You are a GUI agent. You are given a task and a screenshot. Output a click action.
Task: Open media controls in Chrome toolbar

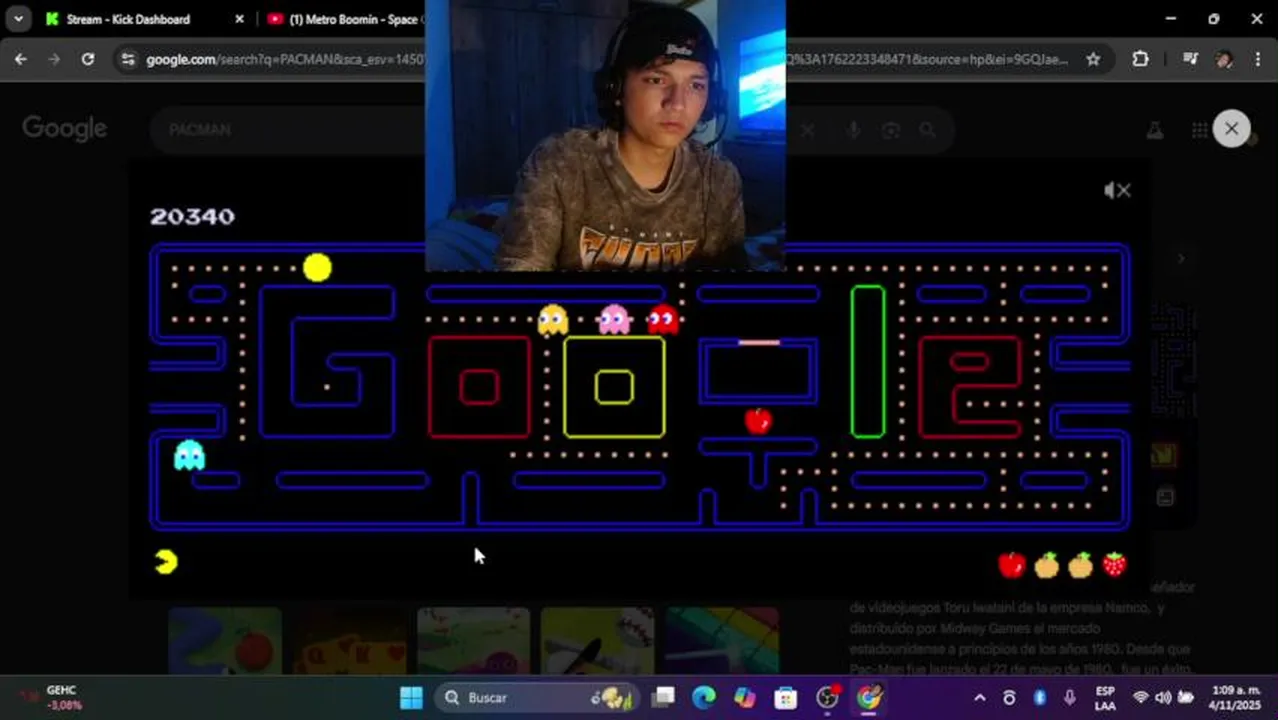pyautogui.click(x=1190, y=59)
